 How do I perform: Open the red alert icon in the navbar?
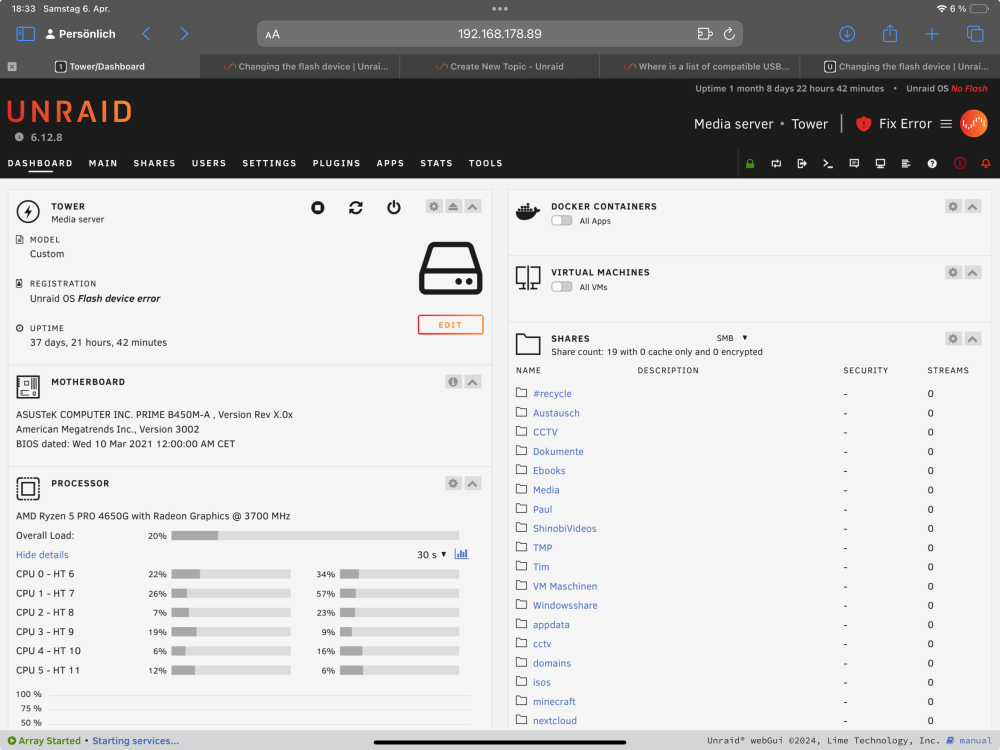pos(960,164)
